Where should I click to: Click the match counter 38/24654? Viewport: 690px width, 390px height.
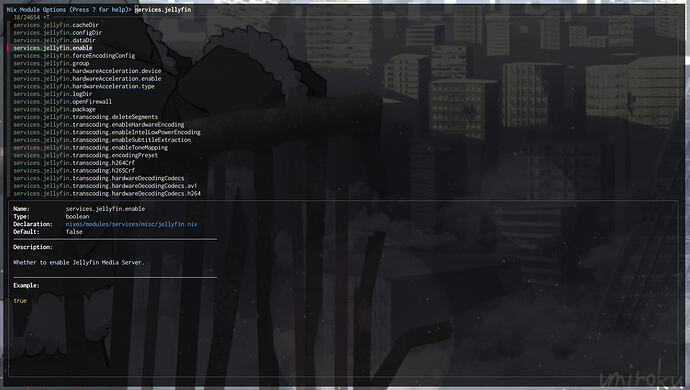point(26,18)
